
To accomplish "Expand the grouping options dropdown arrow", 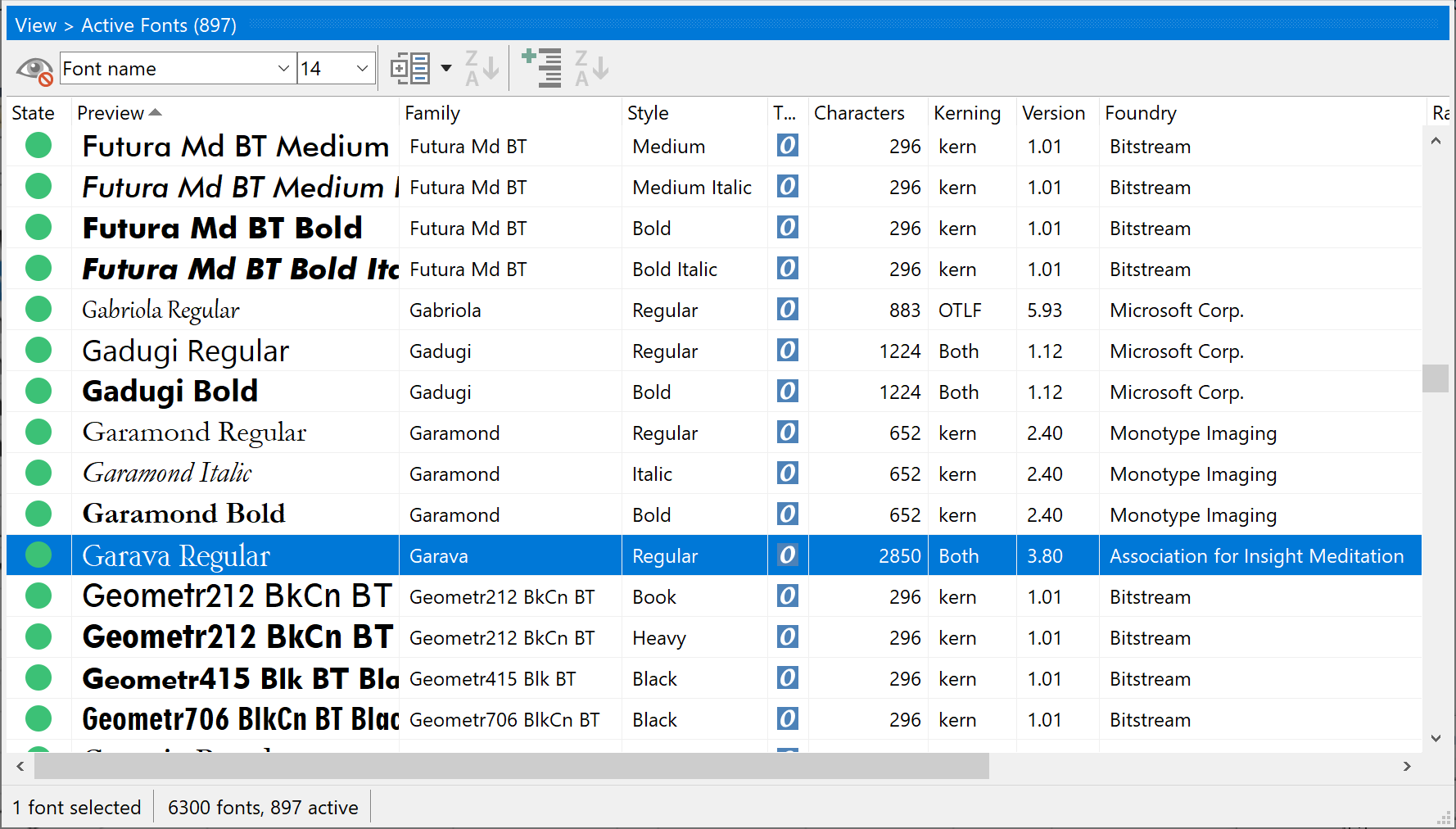I will (x=446, y=68).
